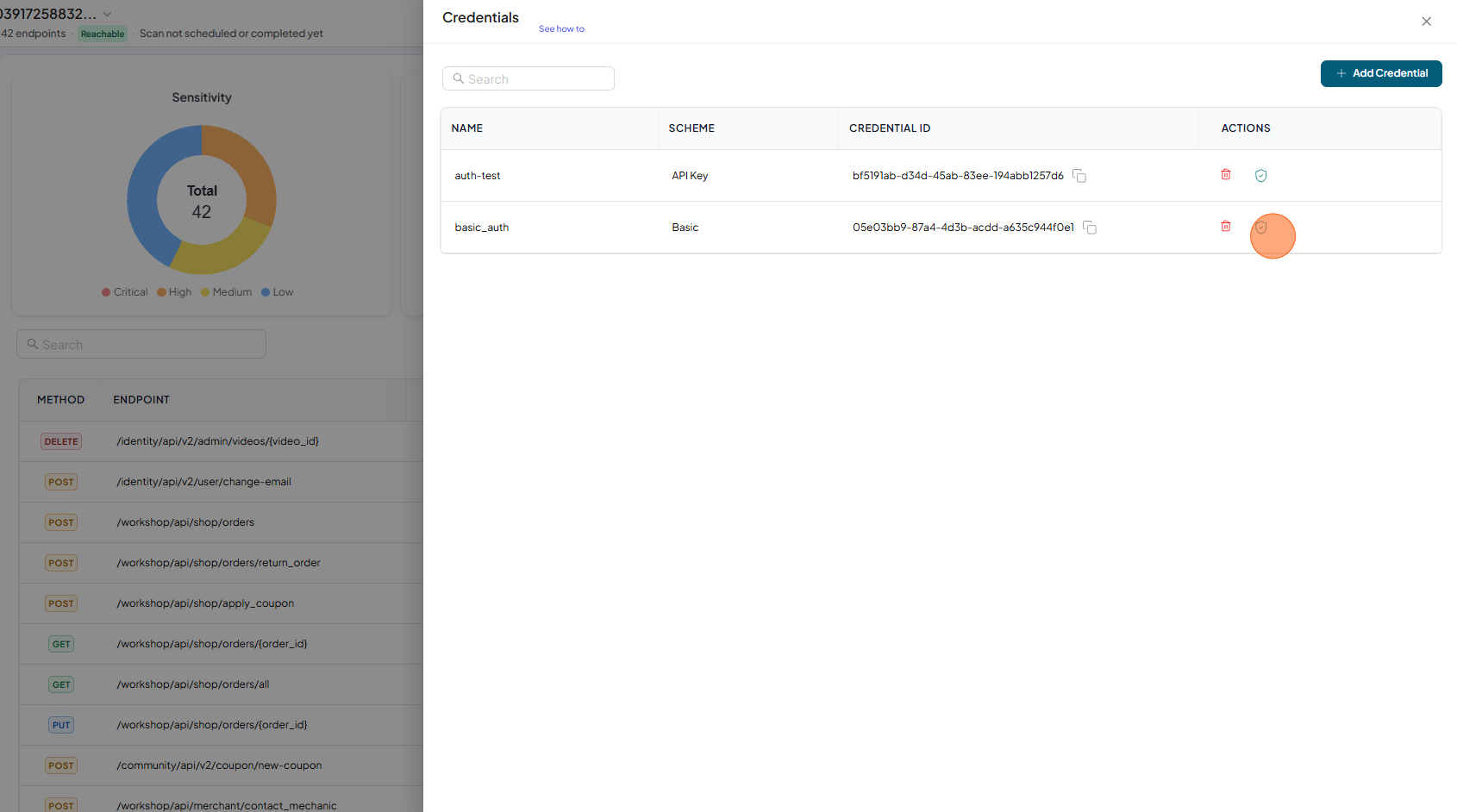The width and height of the screenshot is (1457, 812).
Task: Close the Credentials panel
Action: (x=1426, y=22)
